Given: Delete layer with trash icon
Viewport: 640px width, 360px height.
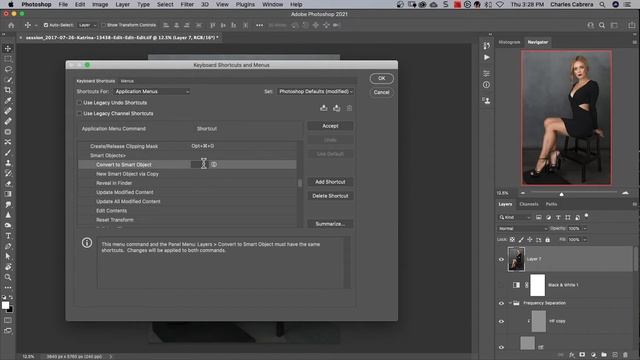Looking at the screenshot, I should [625, 355].
